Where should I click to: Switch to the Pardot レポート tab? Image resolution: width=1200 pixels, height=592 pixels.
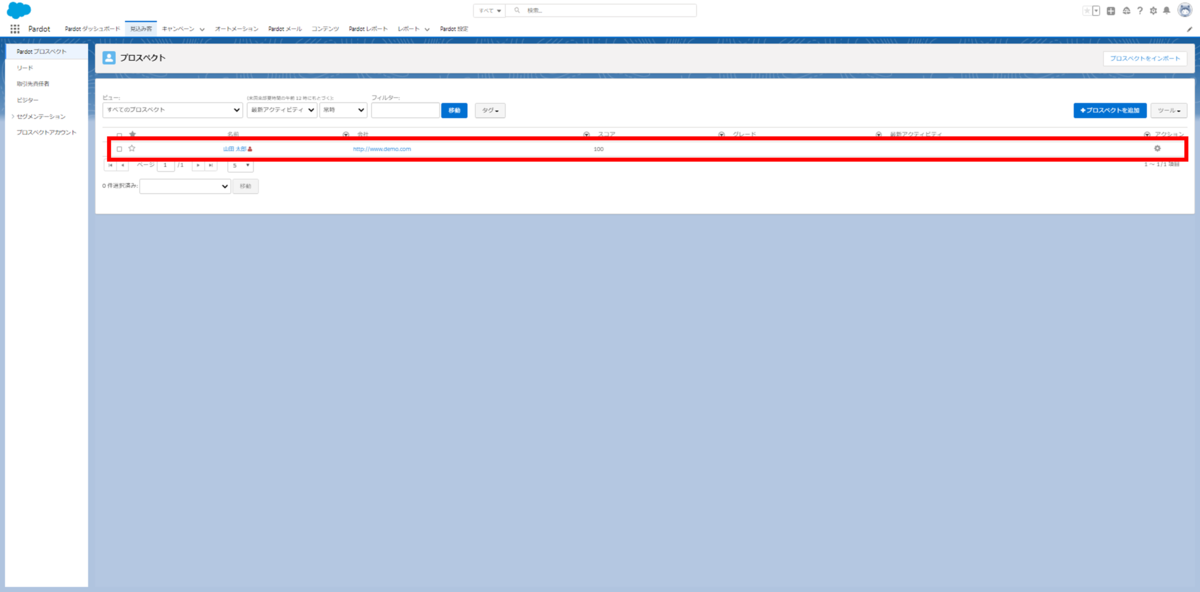[x=368, y=29]
